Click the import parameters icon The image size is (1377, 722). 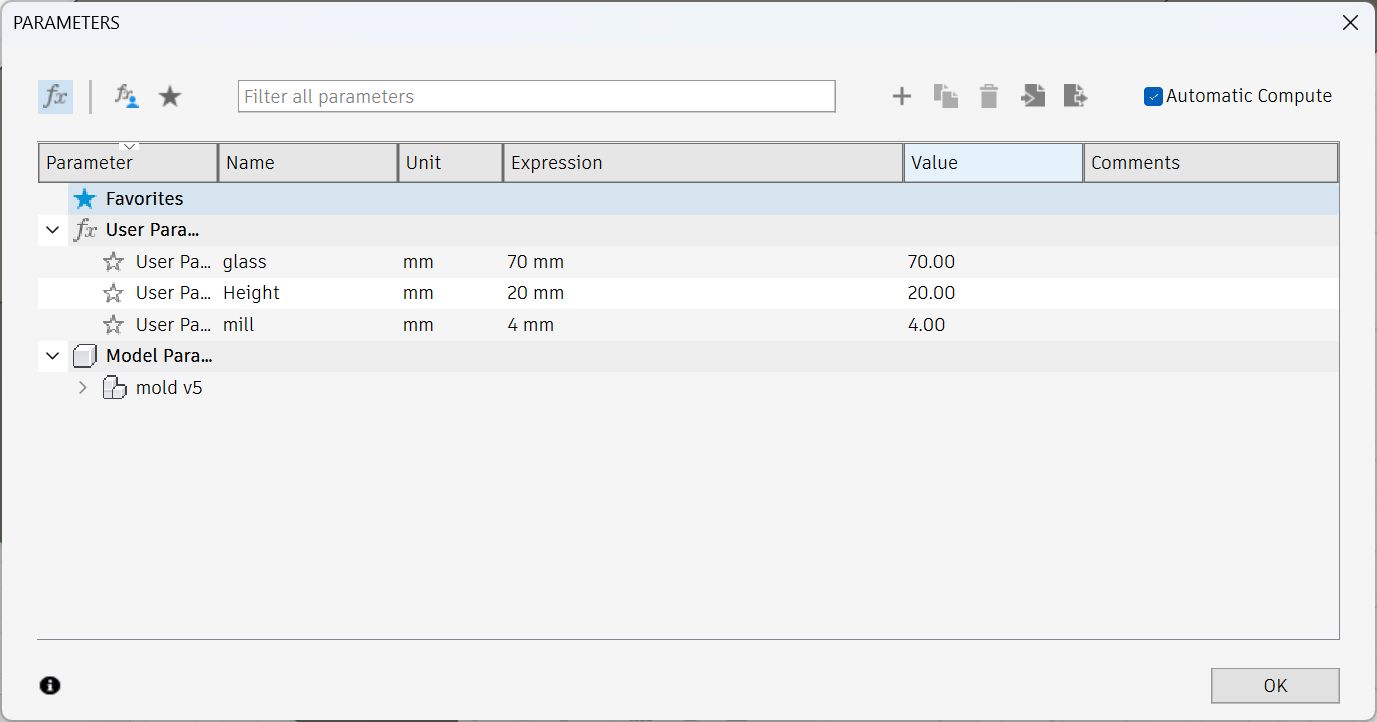[x=1033, y=96]
